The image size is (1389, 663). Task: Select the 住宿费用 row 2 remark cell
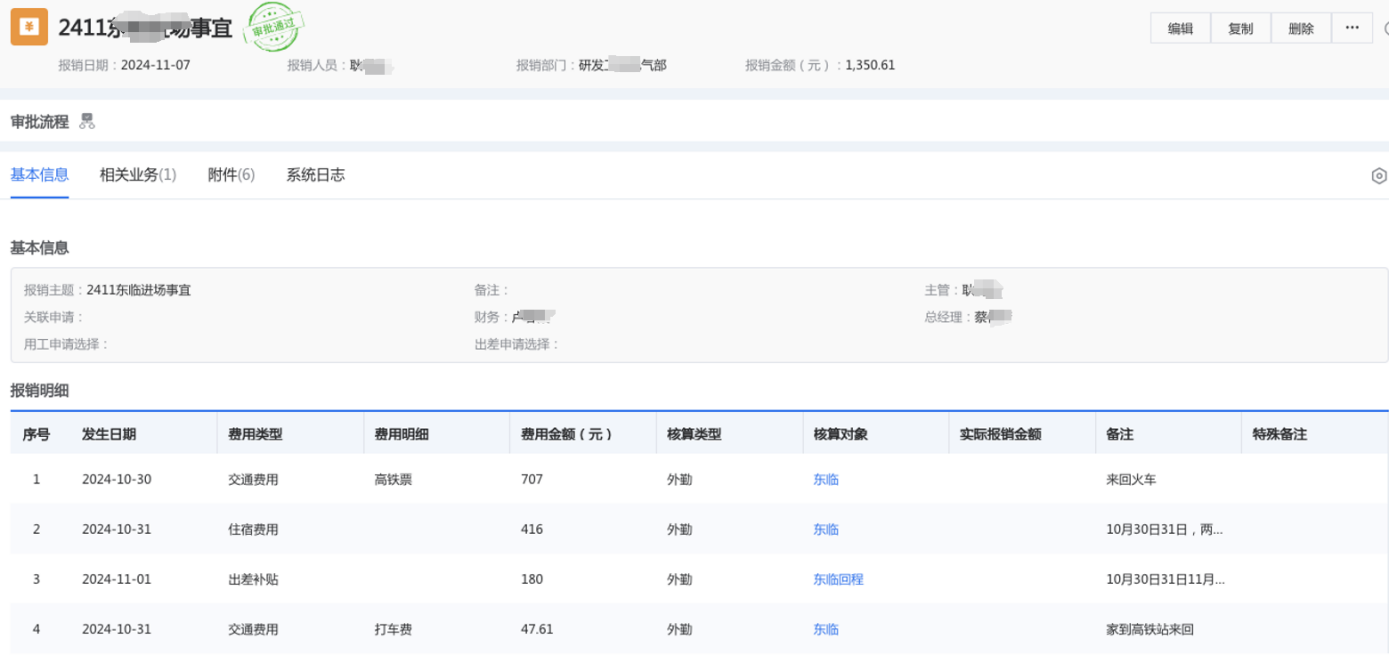pyautogui.click(x=1164, y=530)
